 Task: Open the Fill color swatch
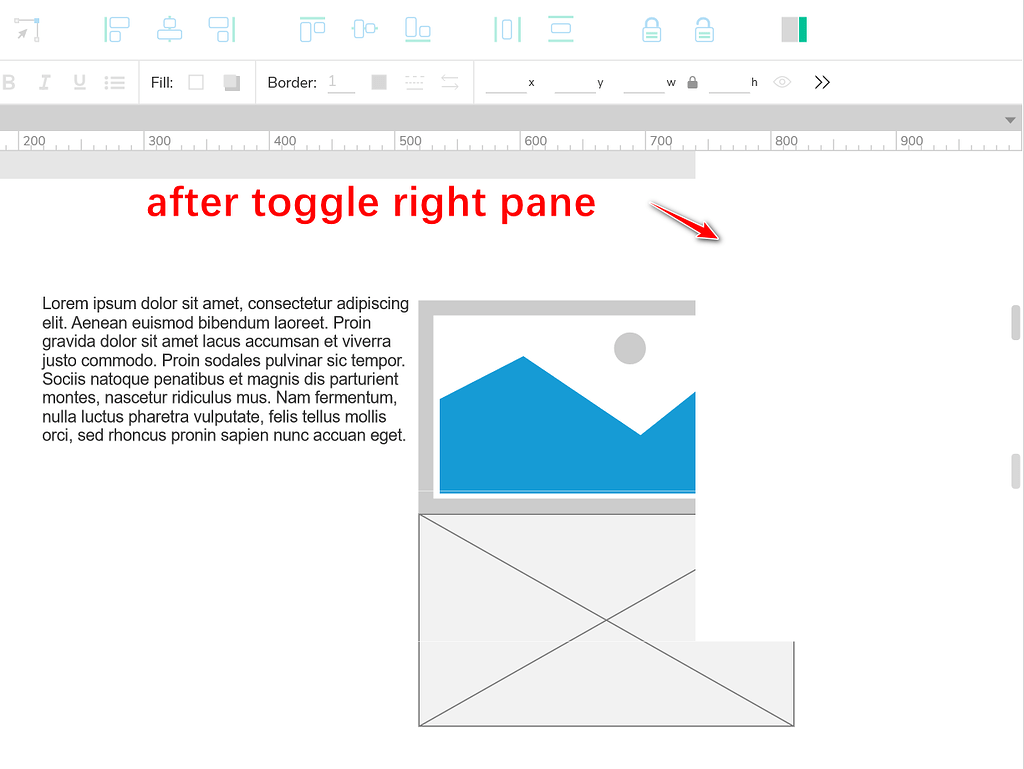click(x=196, y=82)
